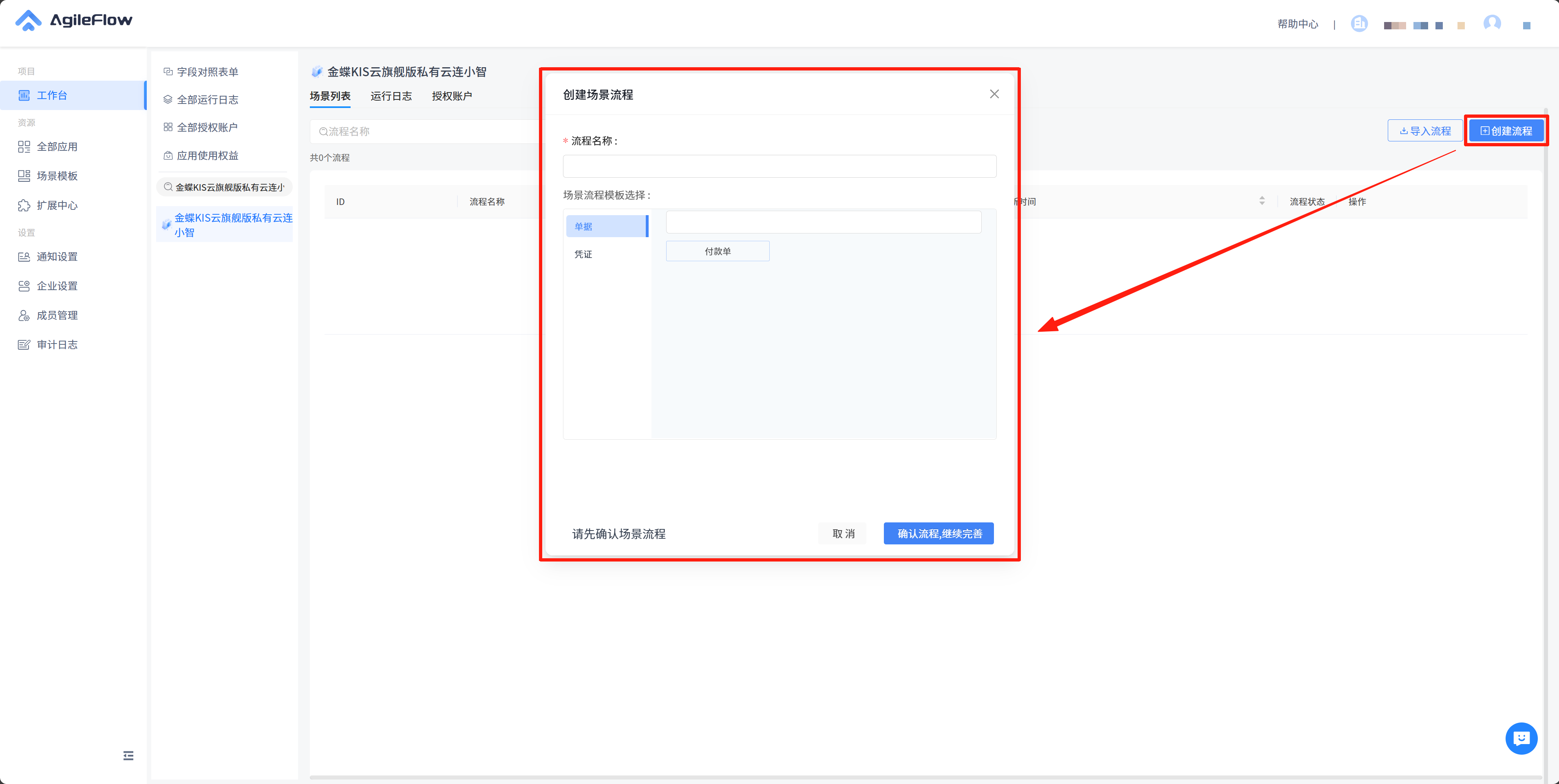Screen dimensions: 1559x784
Task: Click the 取消 cancel button
Action: click(x=842, y=533)
